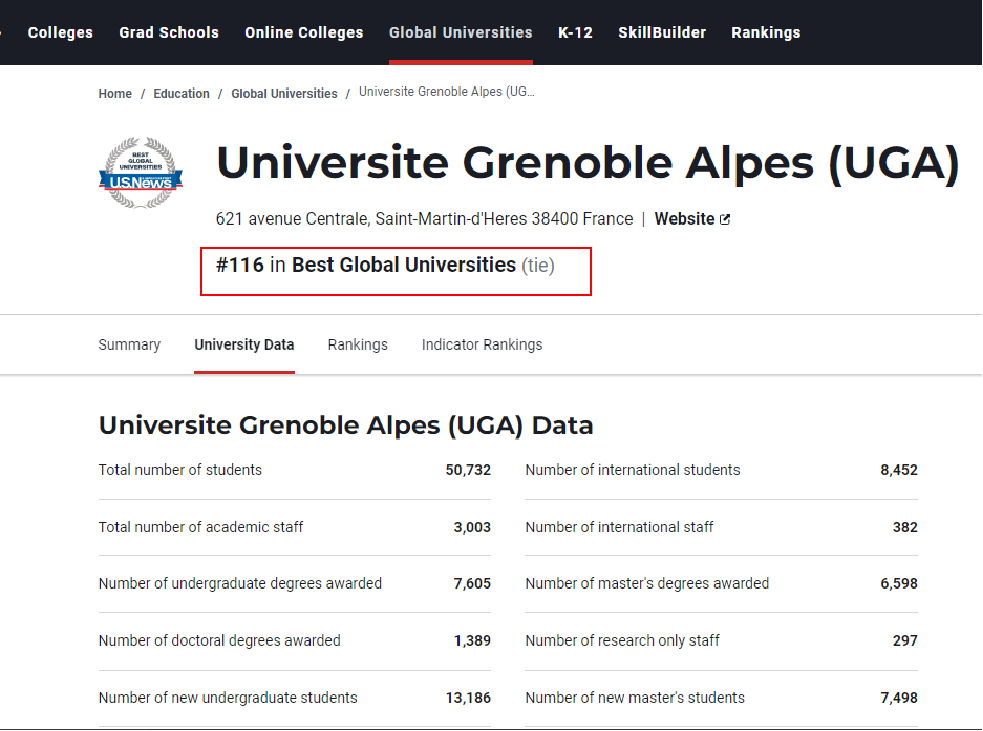Click the Total number of students label

181,470
